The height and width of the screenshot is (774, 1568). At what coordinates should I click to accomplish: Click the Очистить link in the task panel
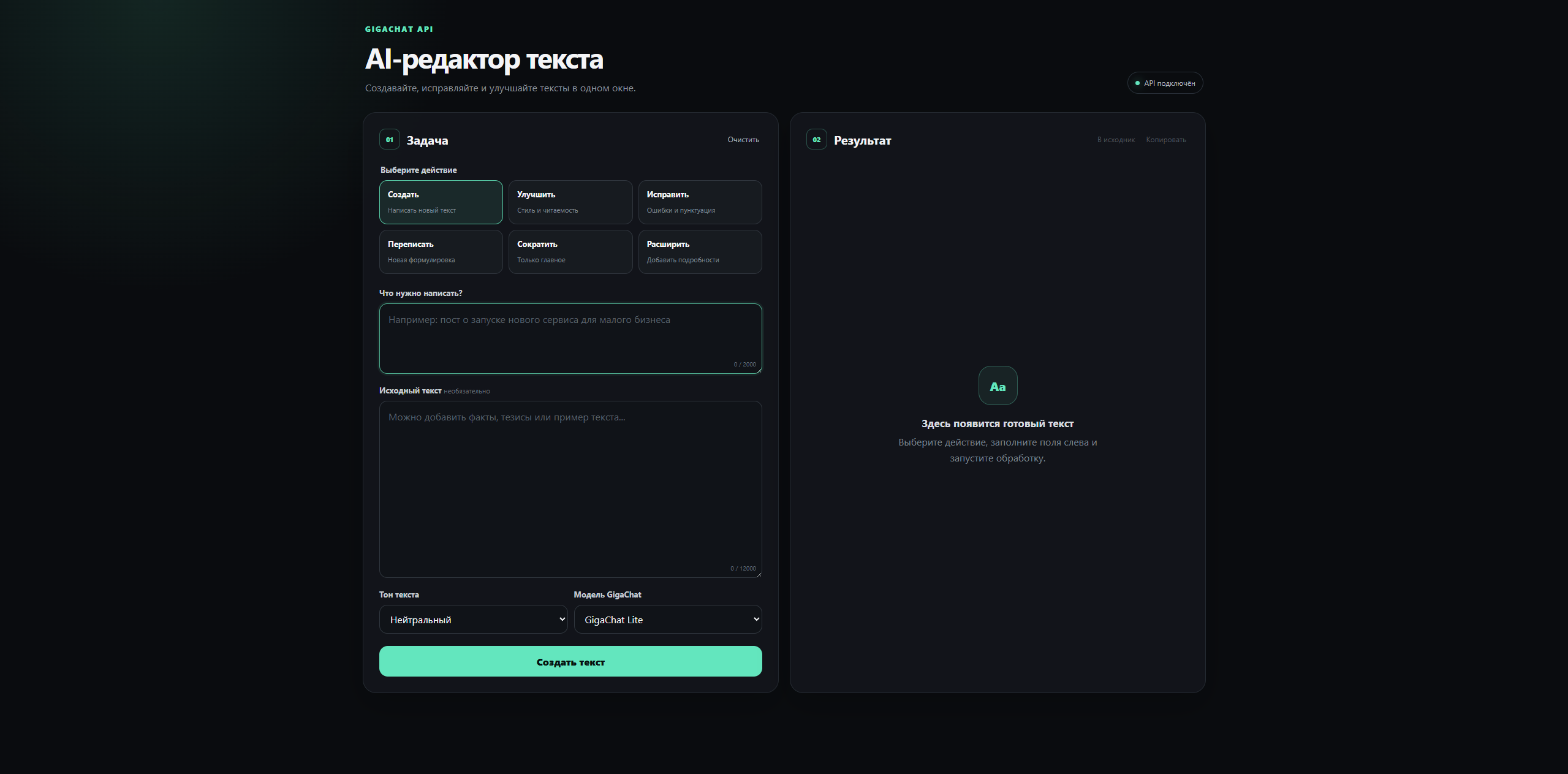tap(743, 140)
